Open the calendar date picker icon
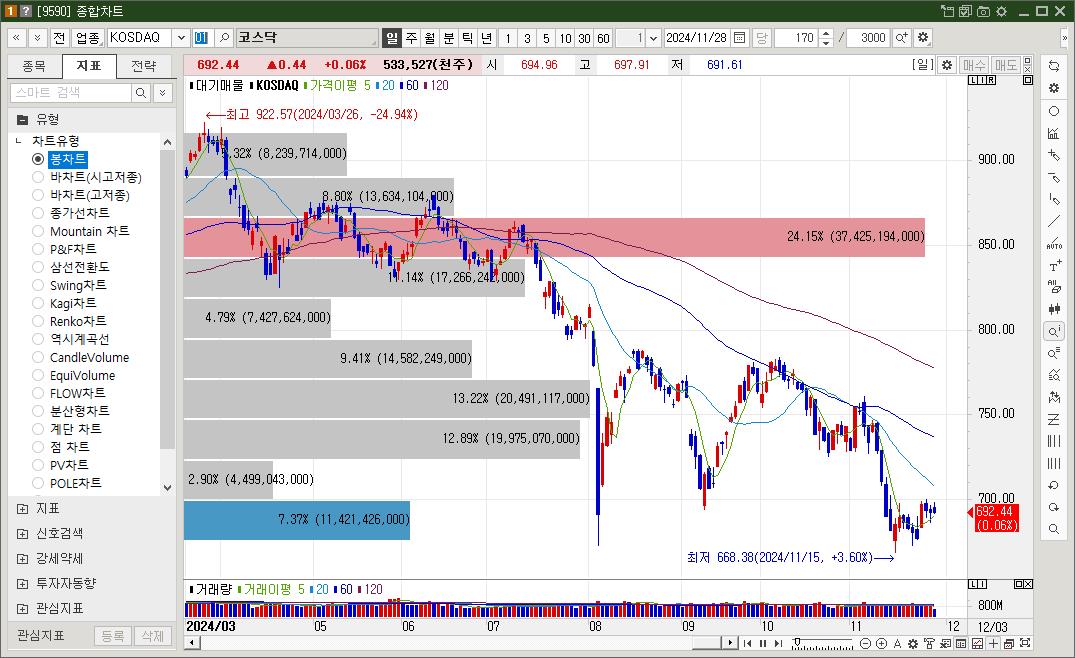This screenshot has width=1075, height=658. [739, 38]
